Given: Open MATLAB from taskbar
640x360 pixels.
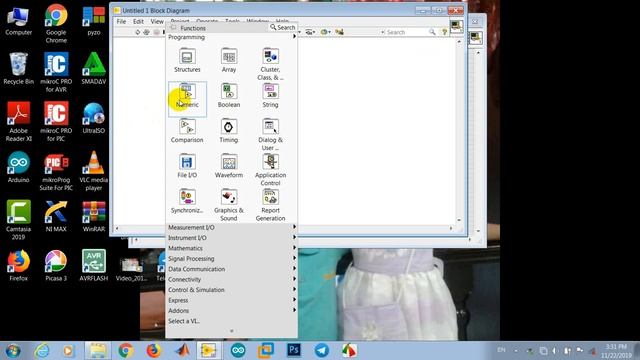Looking at the screenshot, I should (x=183, y=351).
